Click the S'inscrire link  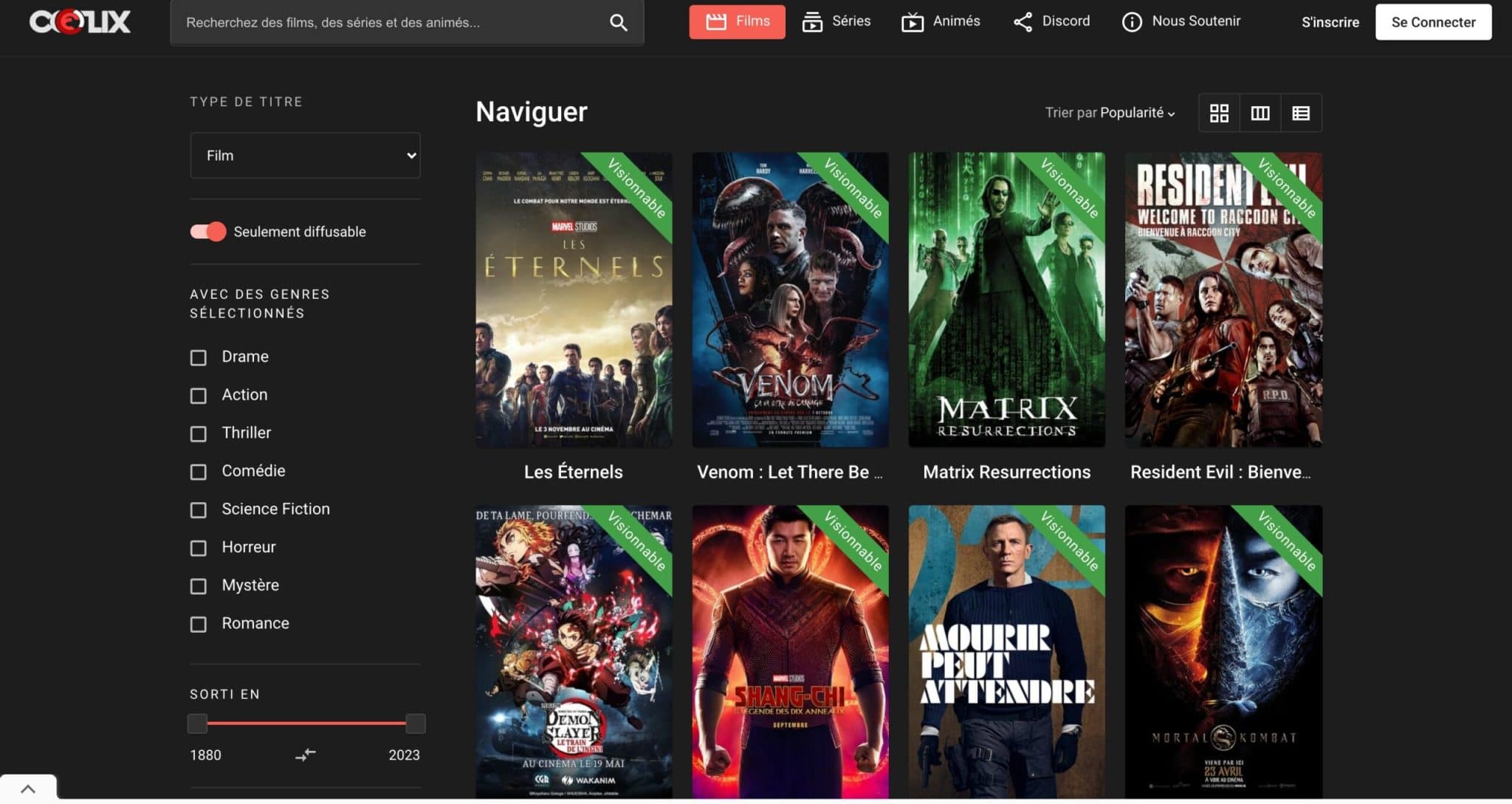(1330, 22)
